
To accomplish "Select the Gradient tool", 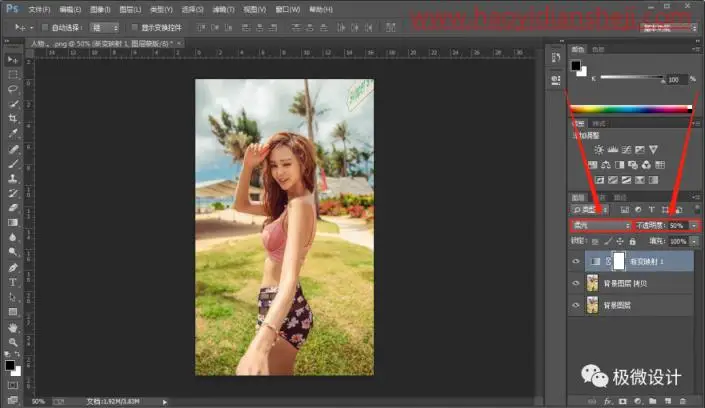I will click(x=13, y=222).
